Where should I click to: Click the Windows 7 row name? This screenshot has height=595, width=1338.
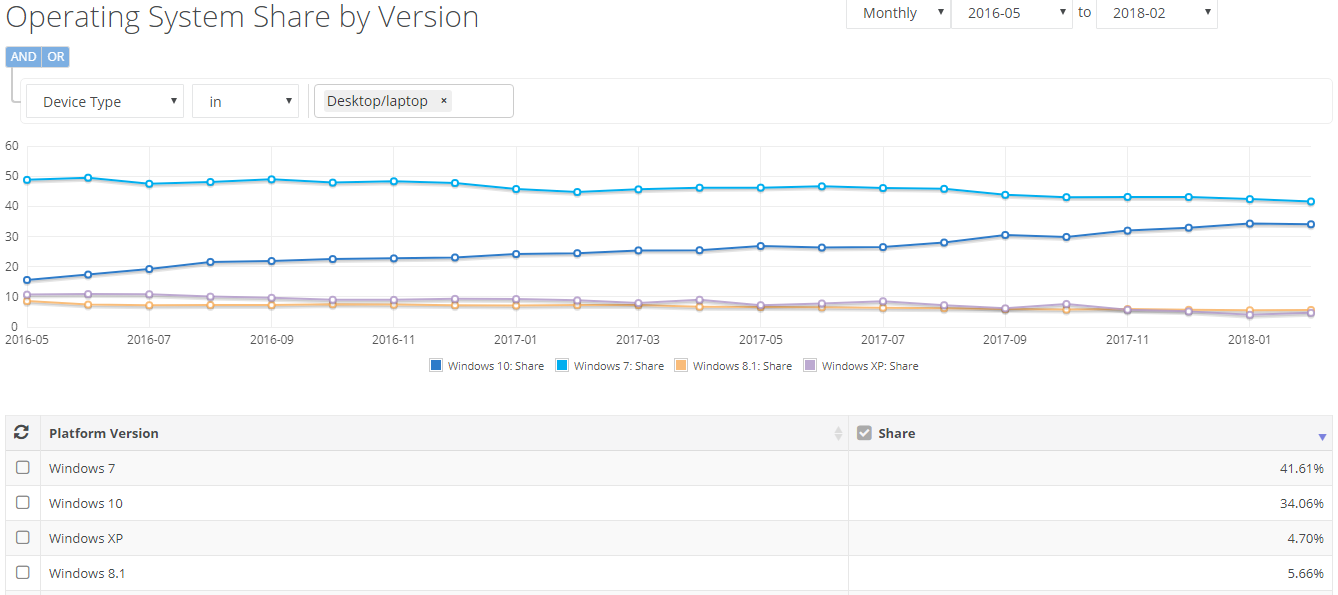82,468
